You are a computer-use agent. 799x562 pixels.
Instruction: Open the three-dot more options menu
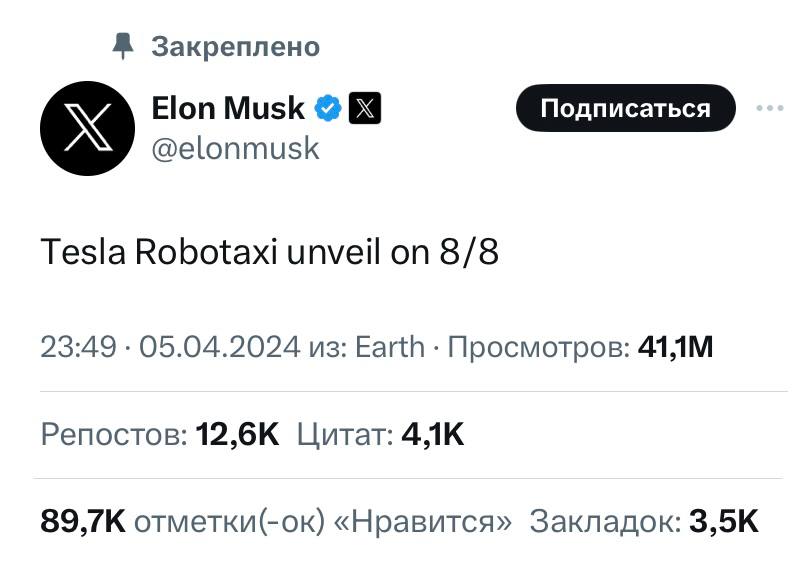(x=768, y=108)
